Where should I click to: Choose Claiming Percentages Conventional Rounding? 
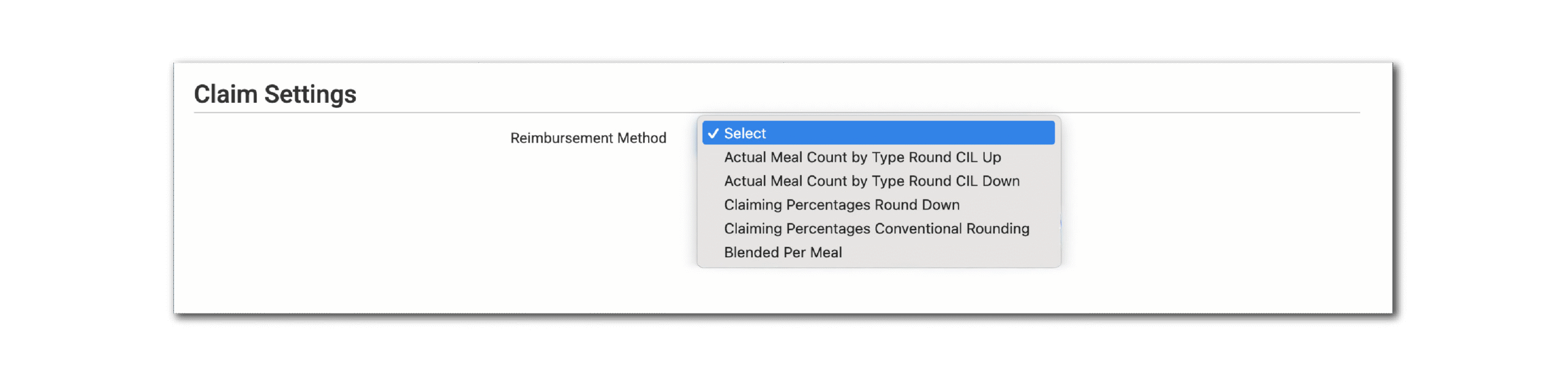point(876,229)
